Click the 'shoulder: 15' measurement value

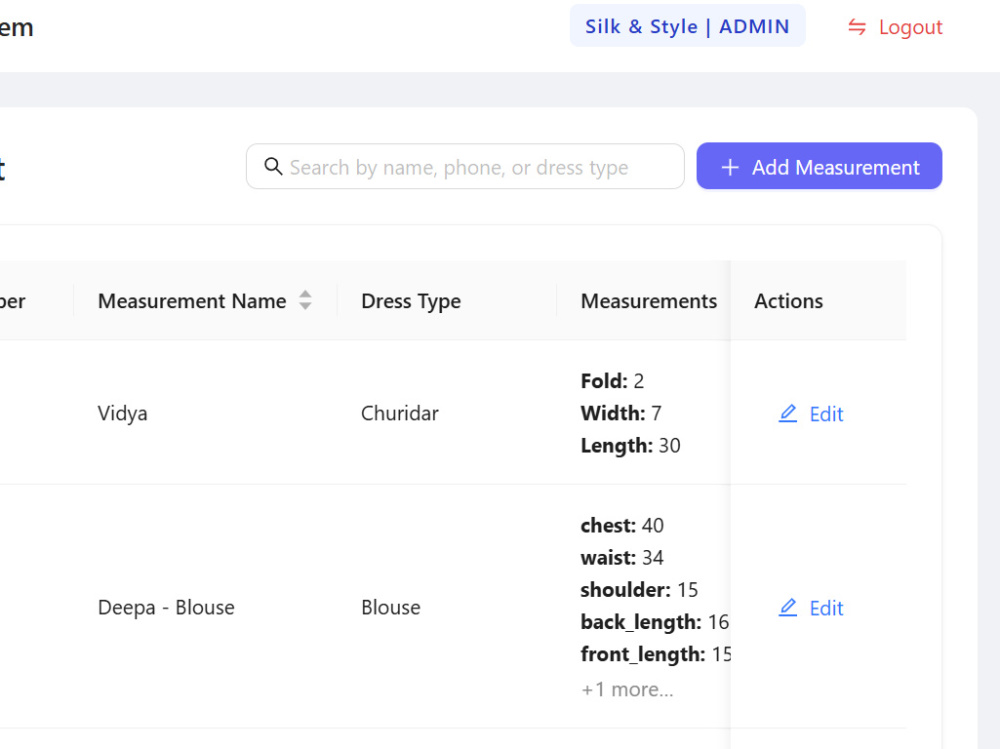[639, 590]
